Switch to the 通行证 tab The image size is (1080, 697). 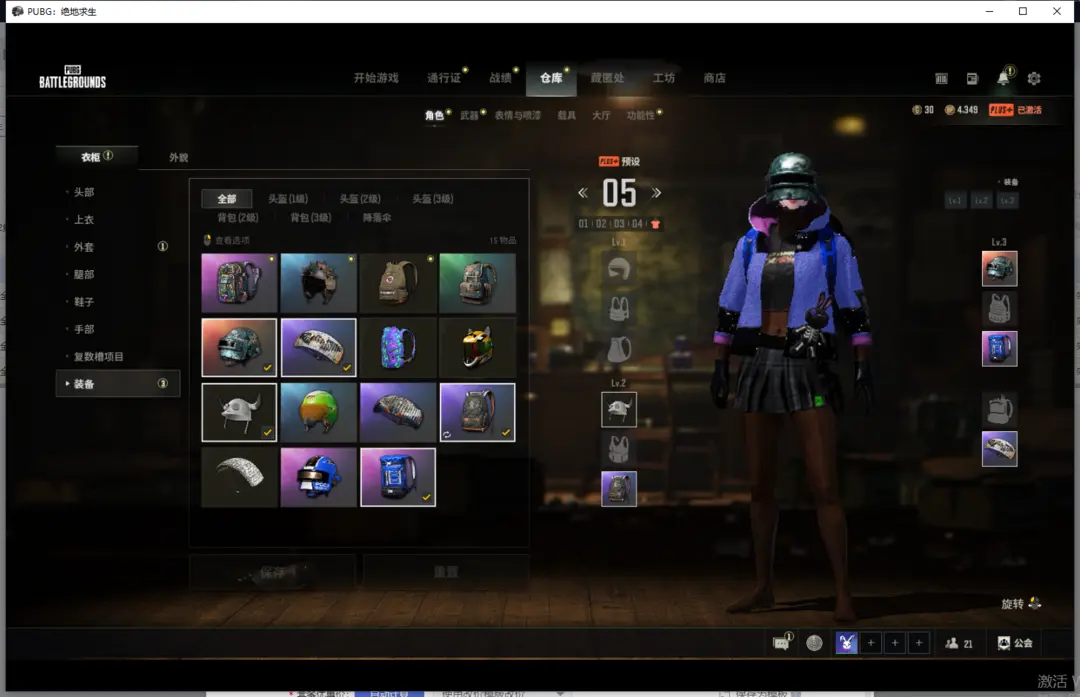pos(444,78)
